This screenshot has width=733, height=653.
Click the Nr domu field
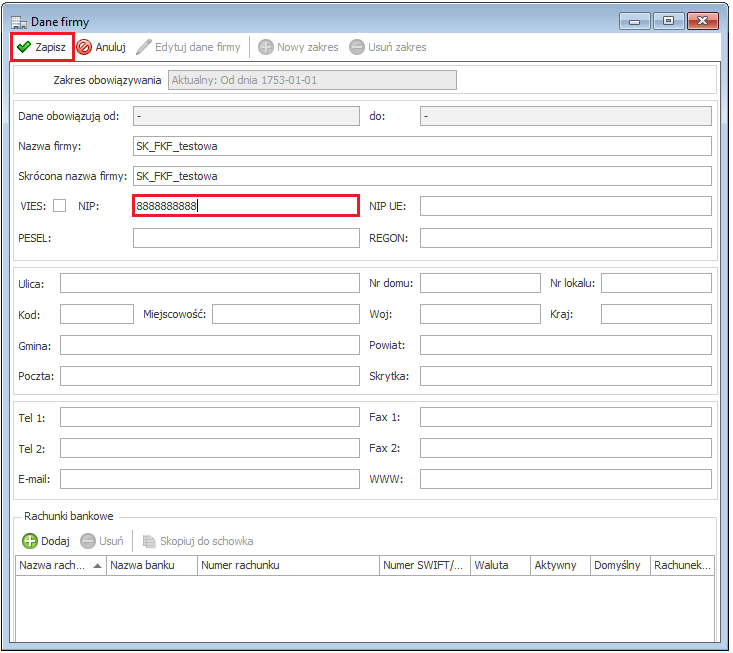pyautogui.click(x=480, y=283)
